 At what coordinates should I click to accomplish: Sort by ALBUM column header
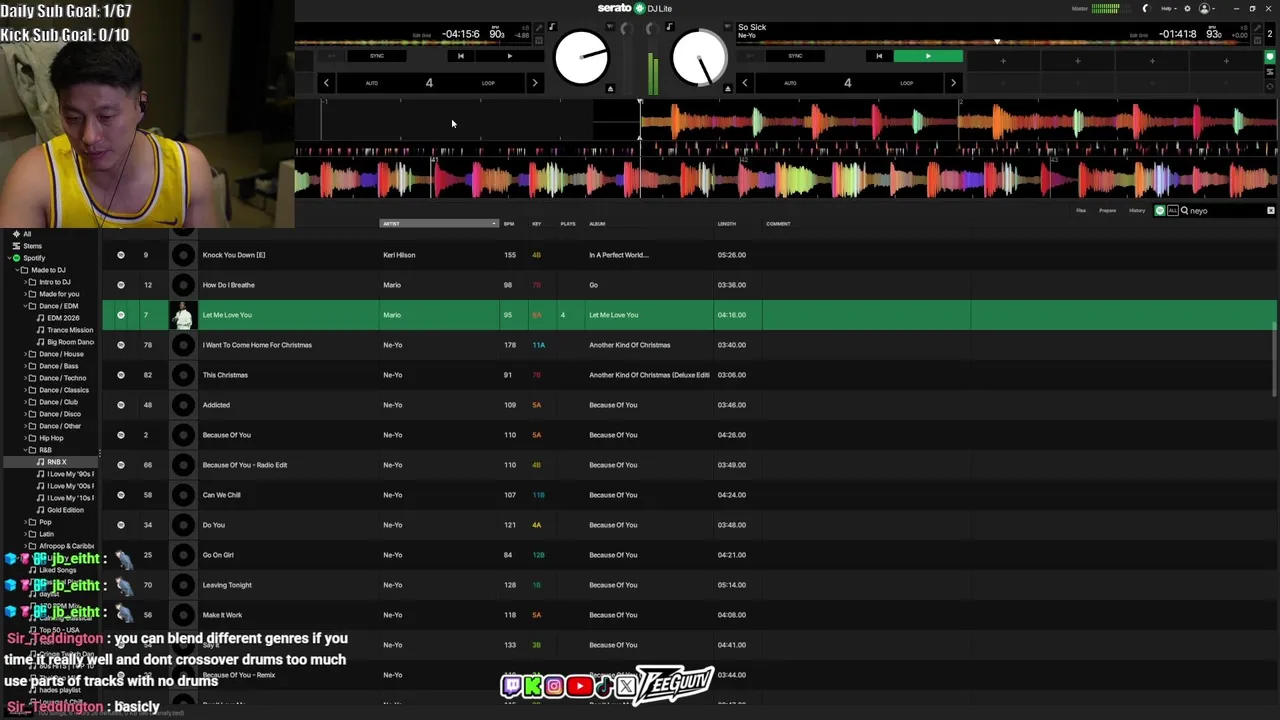coord(597,224)
